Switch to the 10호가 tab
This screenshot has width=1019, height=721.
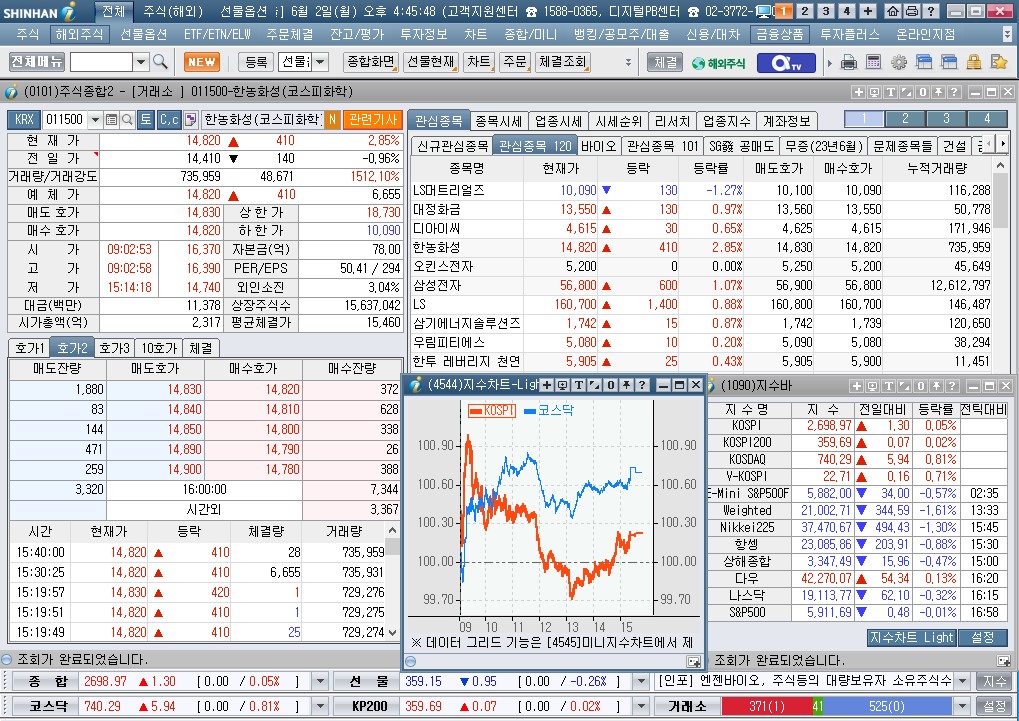pyautogui.click(x=159, y=348)
